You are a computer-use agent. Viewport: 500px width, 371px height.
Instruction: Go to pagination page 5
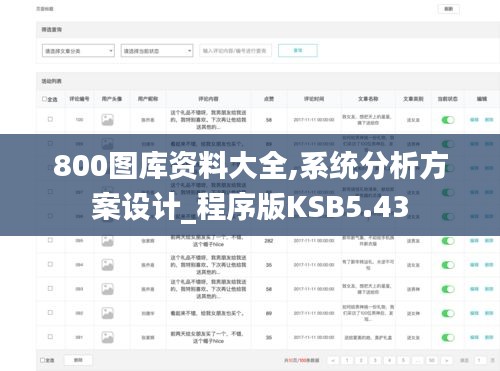click(x=403, y=360)
